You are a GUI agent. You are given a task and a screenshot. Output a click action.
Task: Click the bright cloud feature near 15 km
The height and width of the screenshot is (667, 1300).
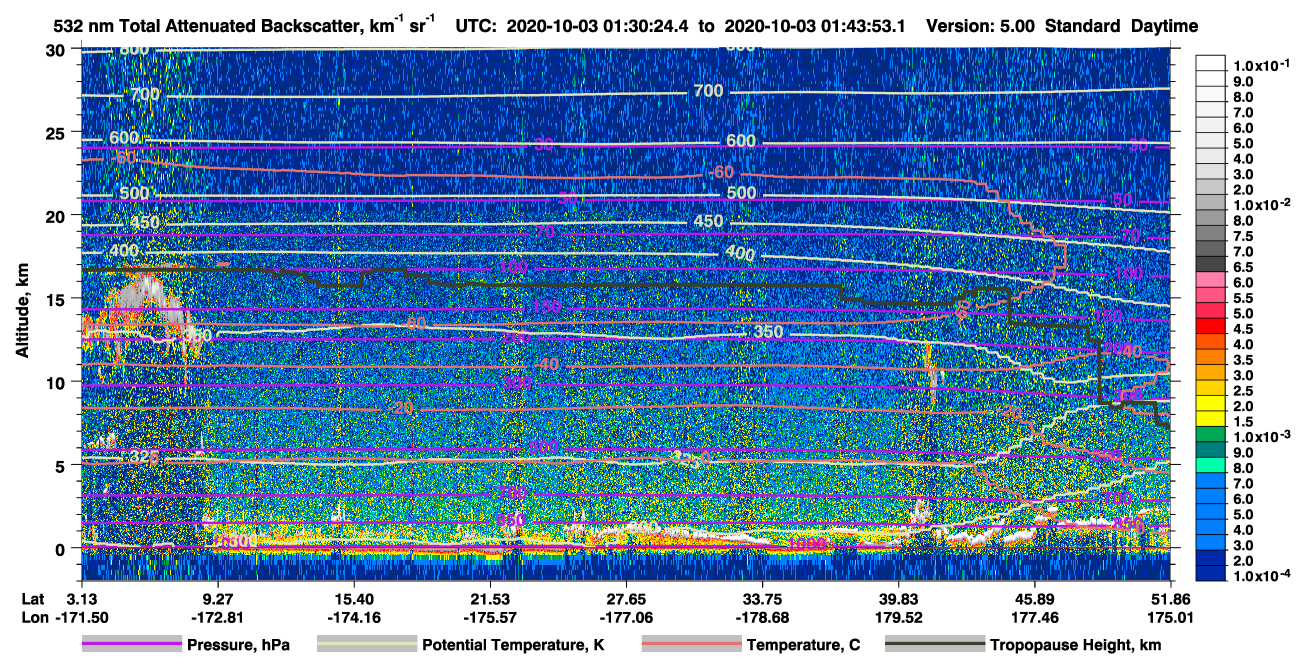147,293
